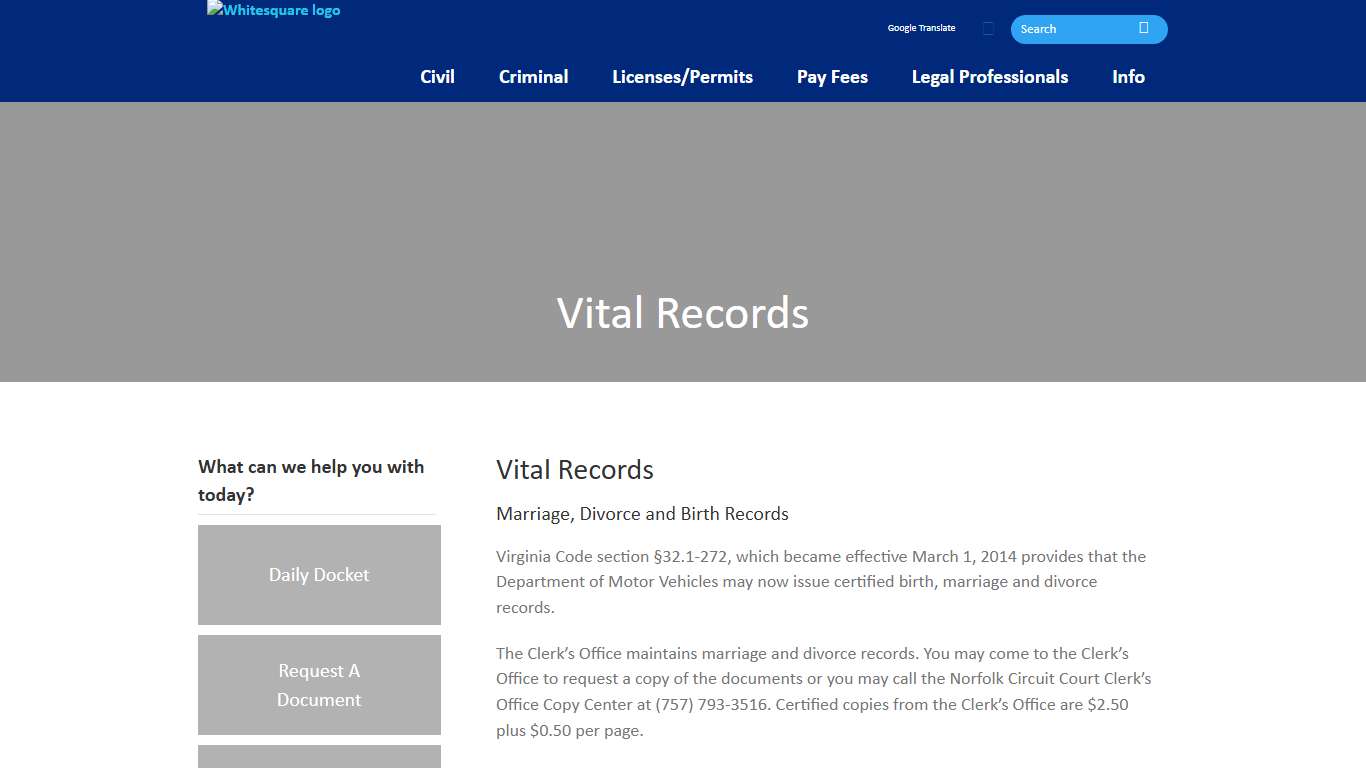Click the partially visible sidebar button below Request A Document

point(318,758)
